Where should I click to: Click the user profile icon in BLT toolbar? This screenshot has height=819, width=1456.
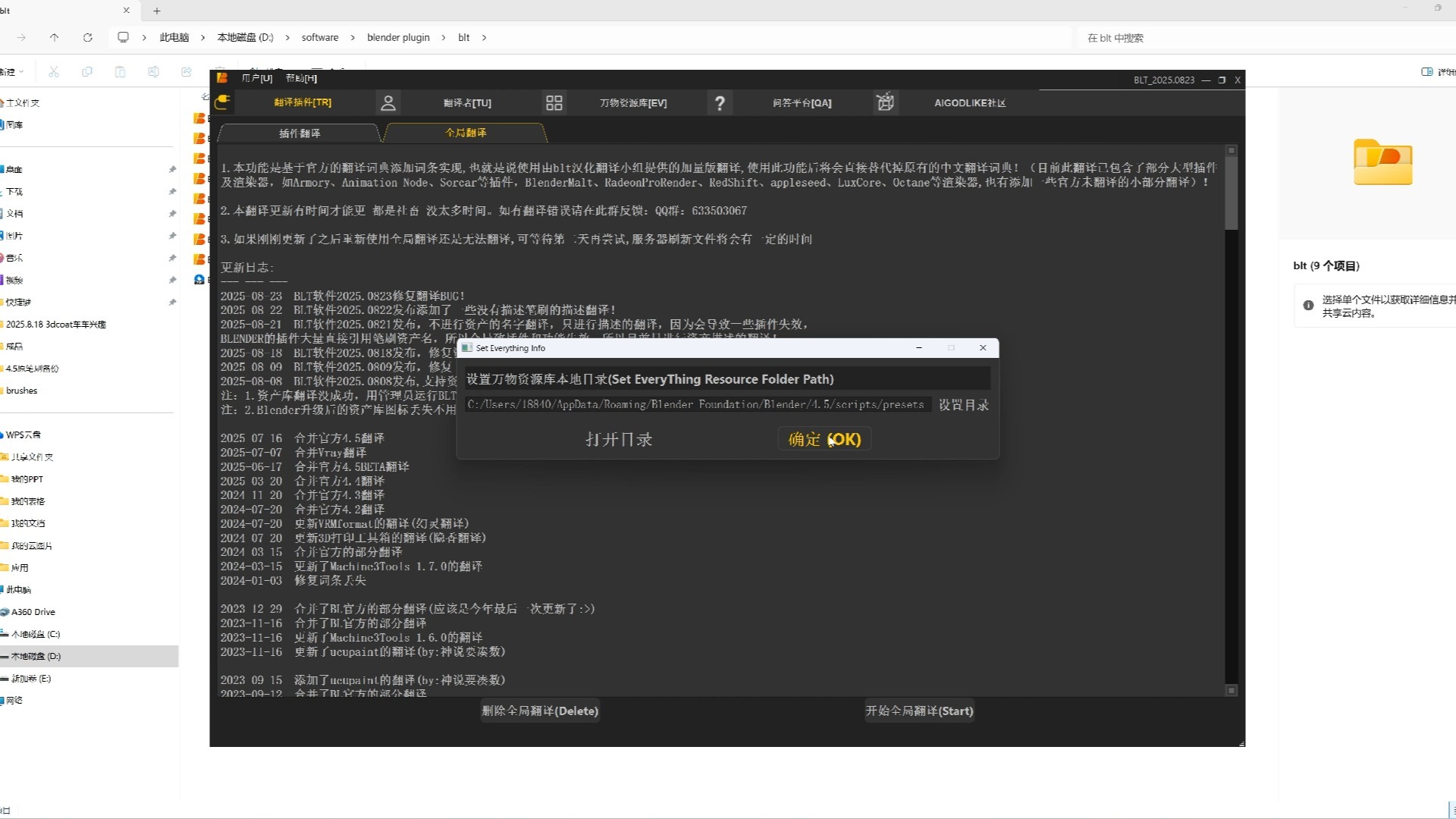388,102
